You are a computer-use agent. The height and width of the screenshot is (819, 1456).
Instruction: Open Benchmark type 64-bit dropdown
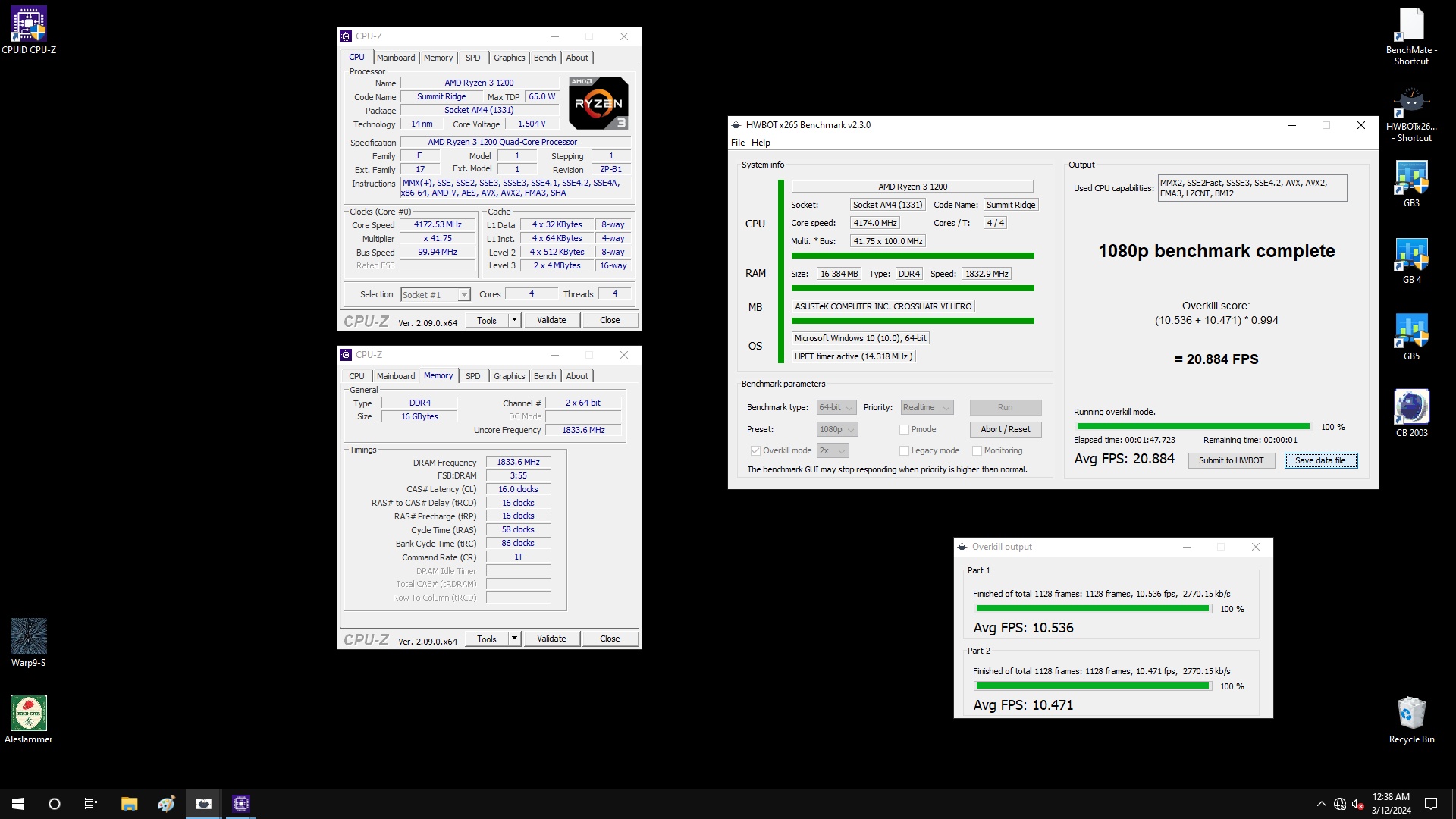click(836, 407)
